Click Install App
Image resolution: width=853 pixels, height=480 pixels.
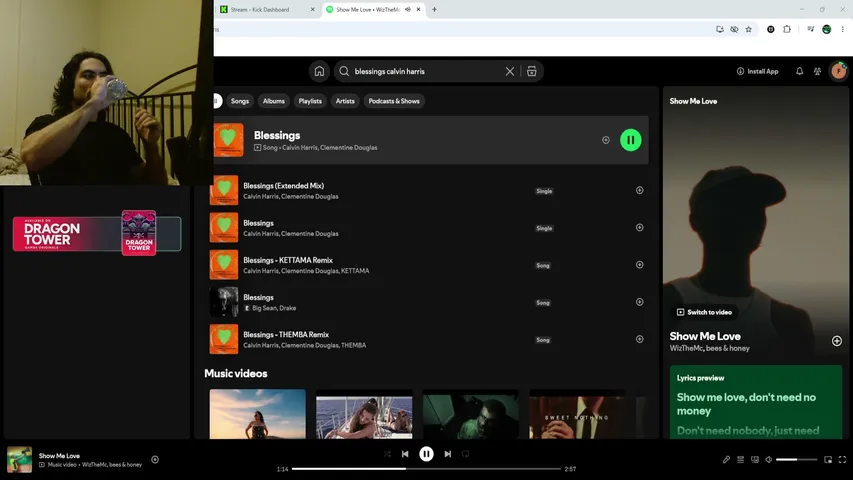(x=757, y=71)
